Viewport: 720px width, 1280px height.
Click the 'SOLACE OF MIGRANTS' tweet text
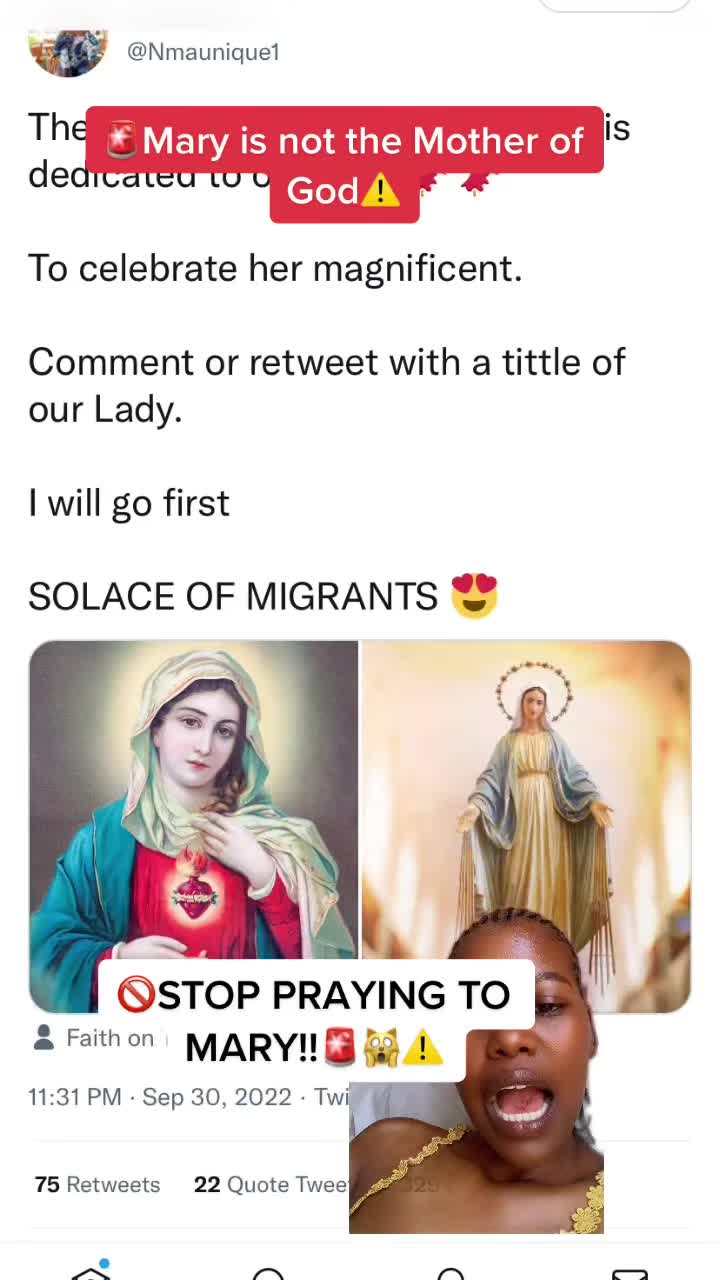pos(232,597)
